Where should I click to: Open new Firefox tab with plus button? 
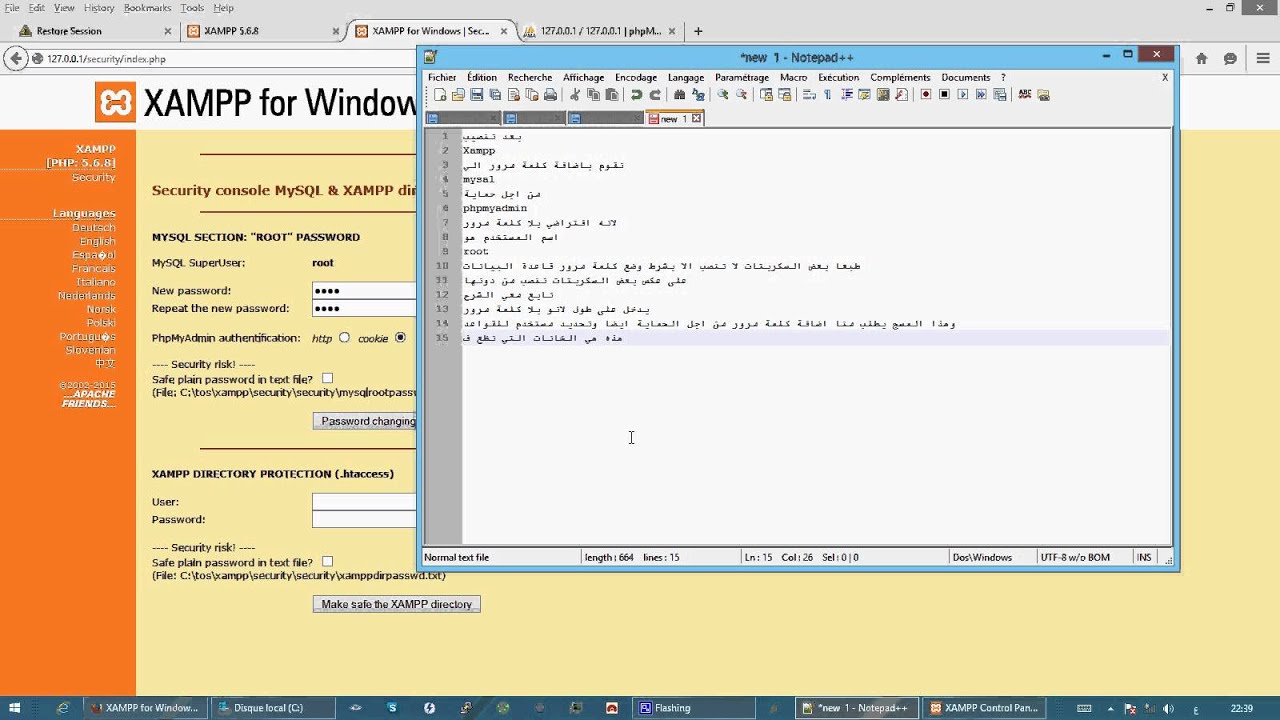click(698, 31)
